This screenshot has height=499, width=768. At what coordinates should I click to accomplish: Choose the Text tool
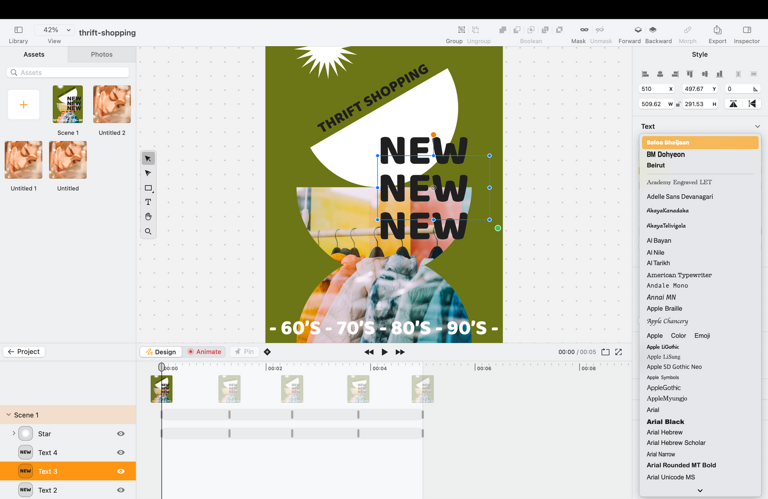tap(148, 202)
